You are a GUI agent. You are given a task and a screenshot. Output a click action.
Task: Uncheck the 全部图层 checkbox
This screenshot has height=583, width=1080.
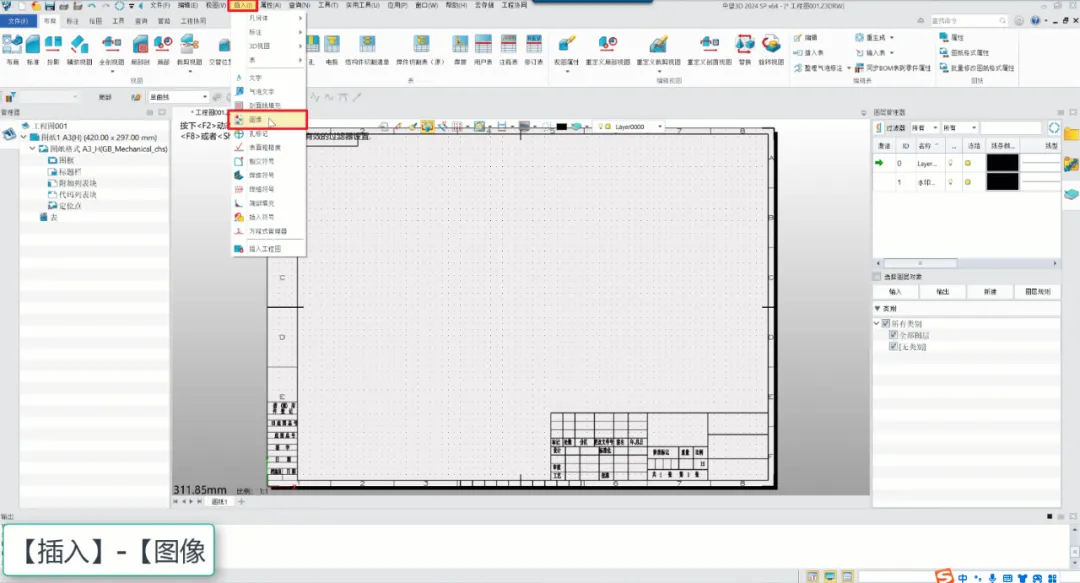(x=893, y=336)
